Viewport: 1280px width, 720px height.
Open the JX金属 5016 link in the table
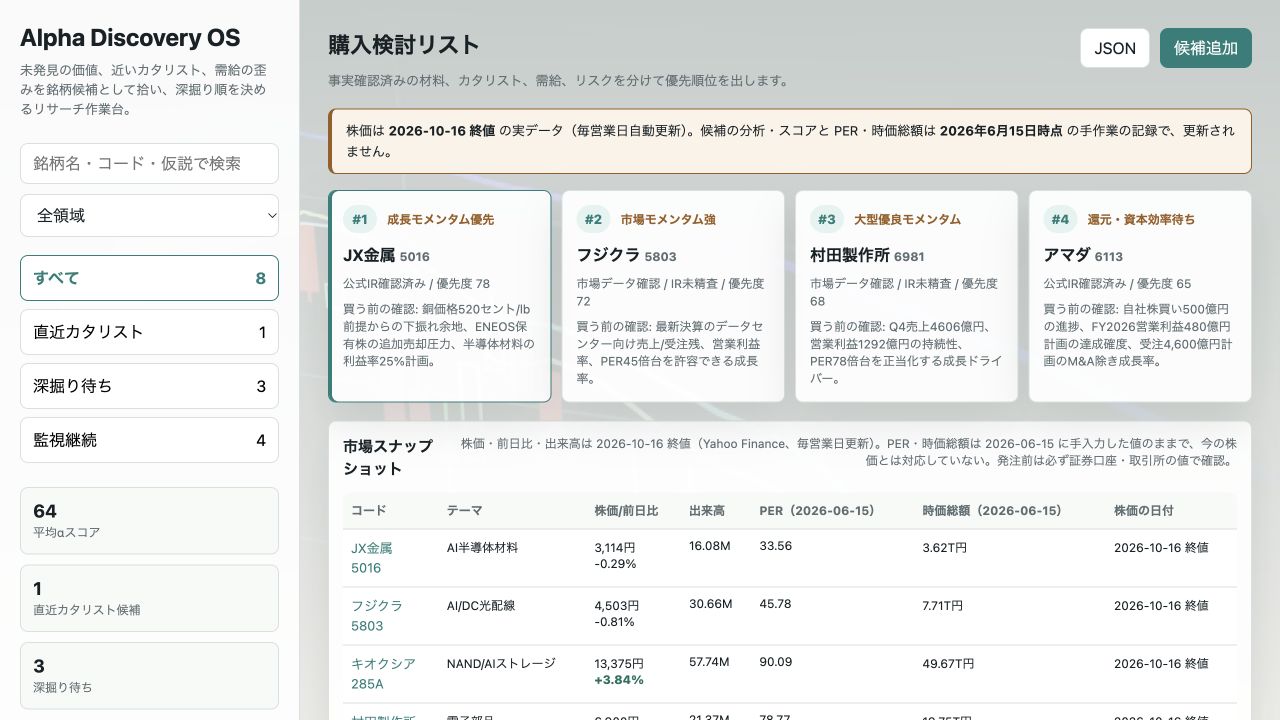(371, 558)
